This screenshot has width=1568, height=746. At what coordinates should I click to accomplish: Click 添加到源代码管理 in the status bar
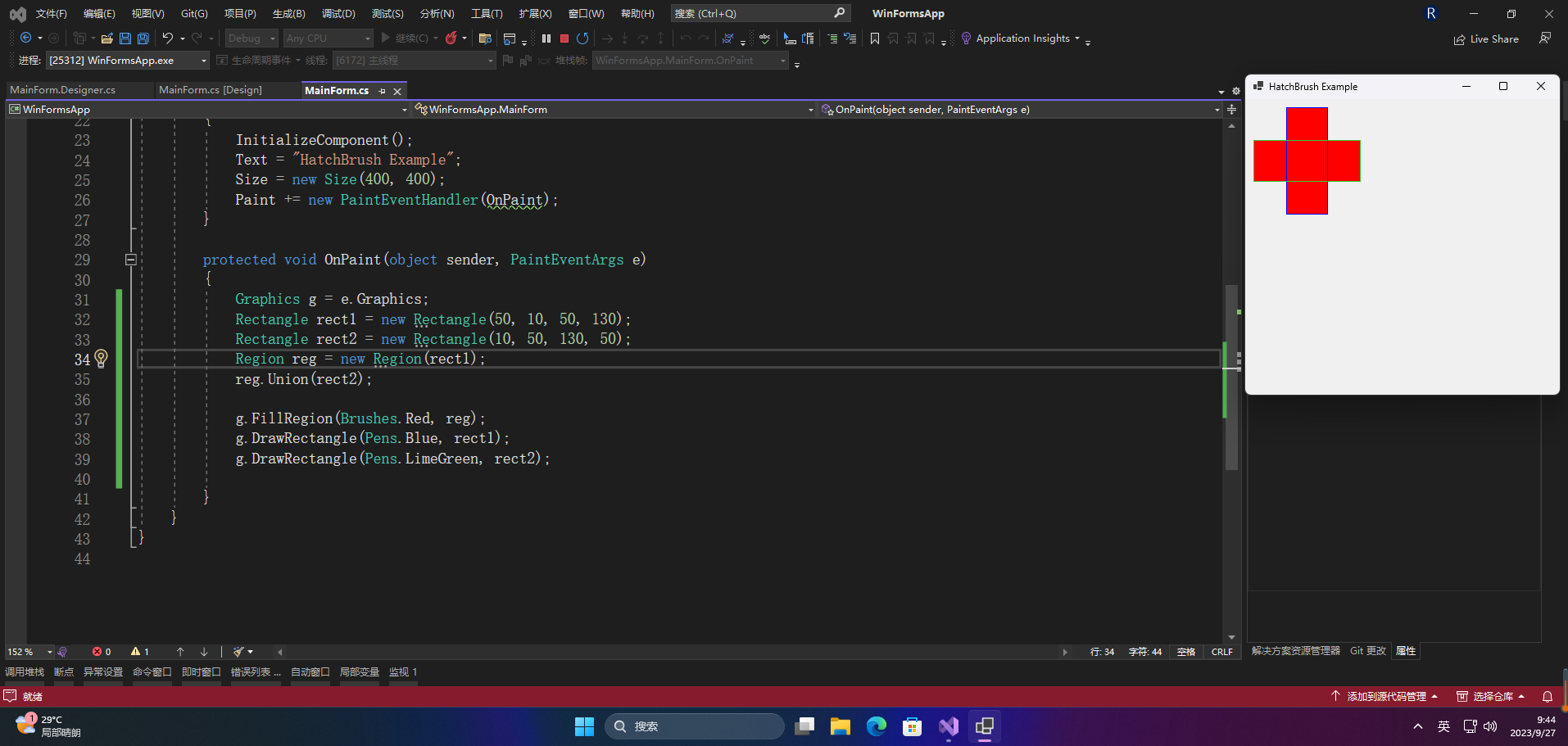point(1384,696)
